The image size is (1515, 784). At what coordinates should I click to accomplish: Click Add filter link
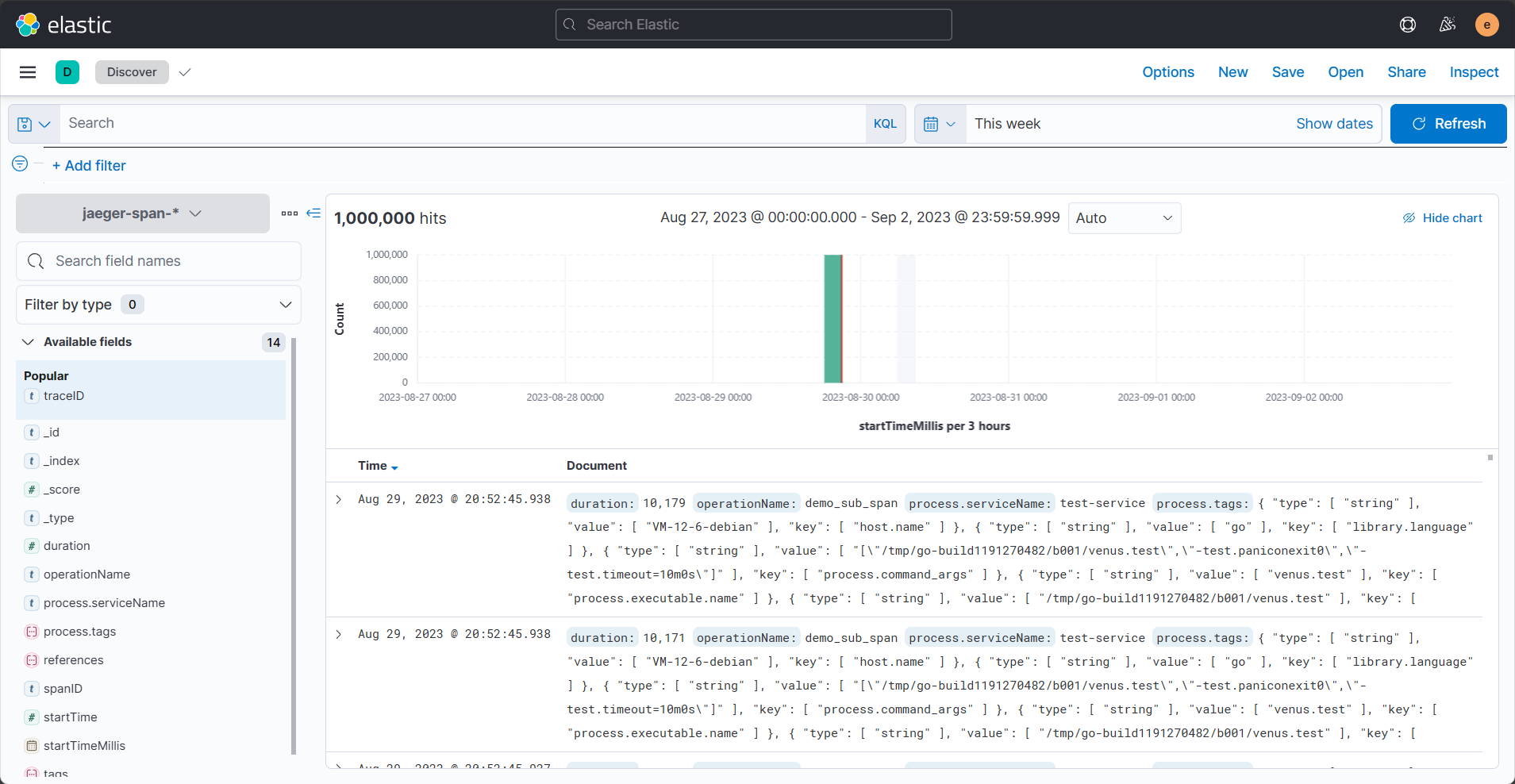(x=89, y=166)
